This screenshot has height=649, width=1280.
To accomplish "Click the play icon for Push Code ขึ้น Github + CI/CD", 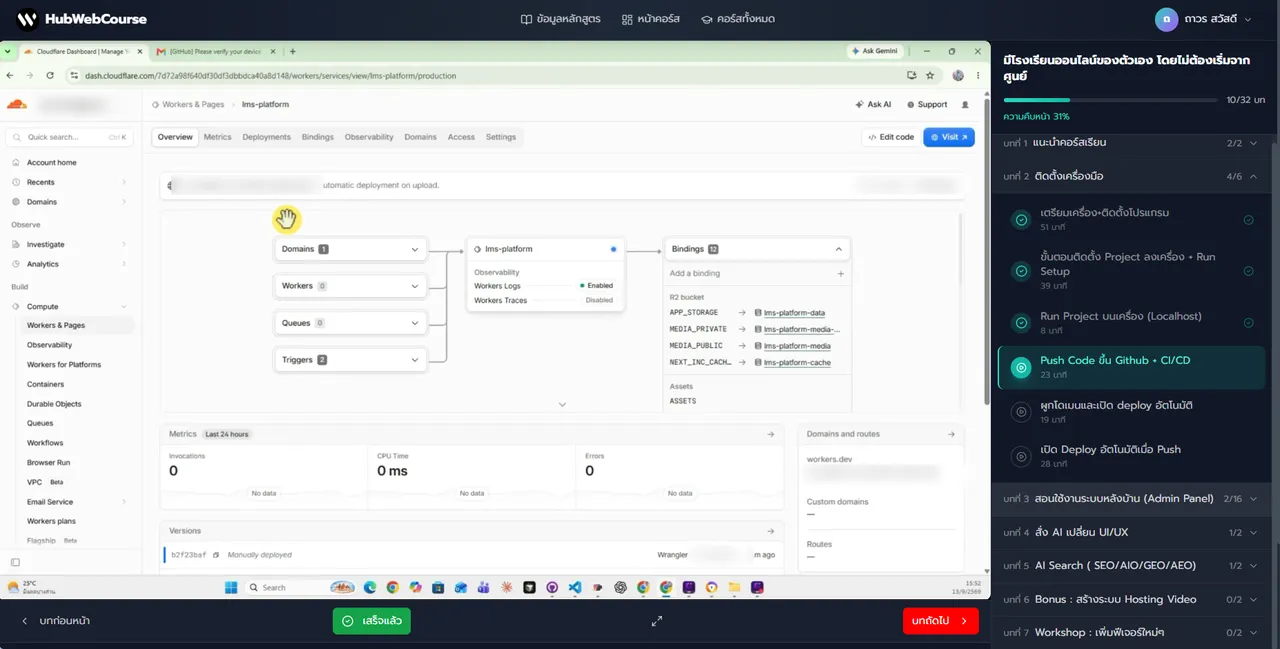I will 1021,368.
